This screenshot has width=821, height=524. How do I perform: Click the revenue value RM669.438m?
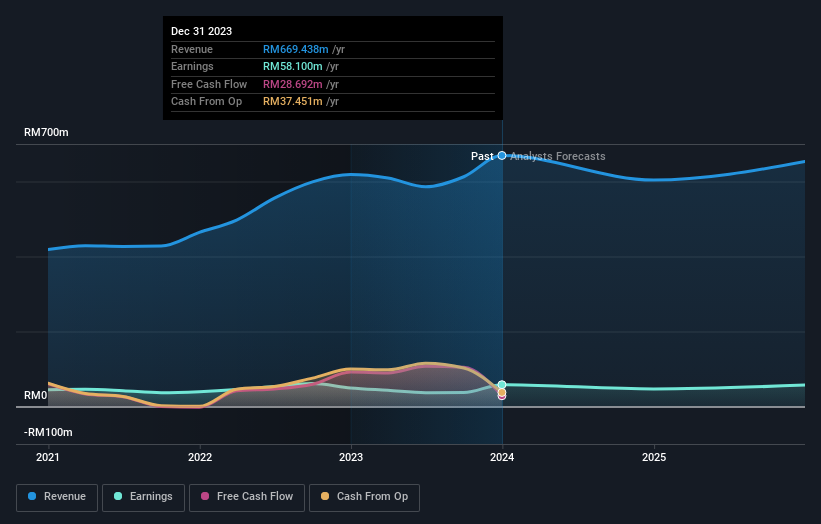[296, 49]
